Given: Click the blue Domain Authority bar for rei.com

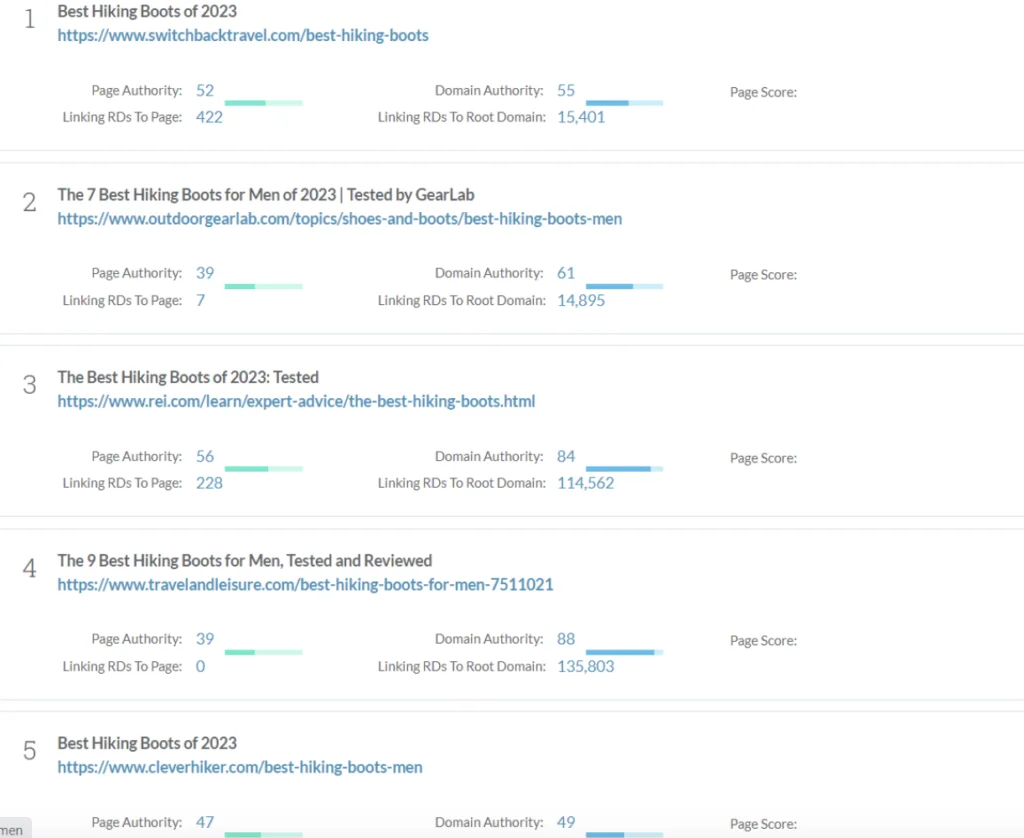Looking at the screenshot, I should coord(624,469).
